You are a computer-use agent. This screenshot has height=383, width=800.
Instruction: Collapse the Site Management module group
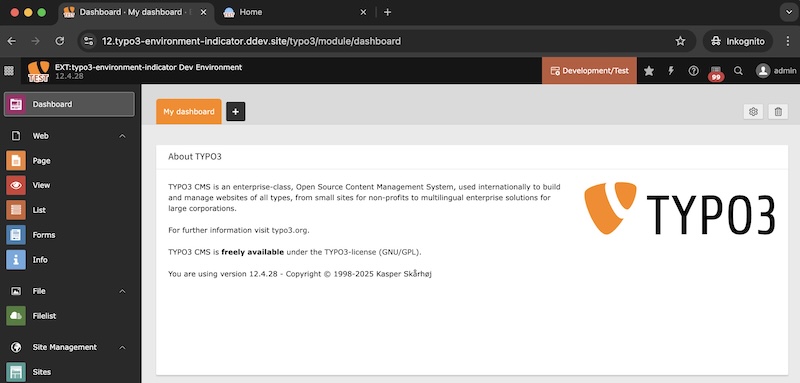pyautogui.click(x=122, y=347)
